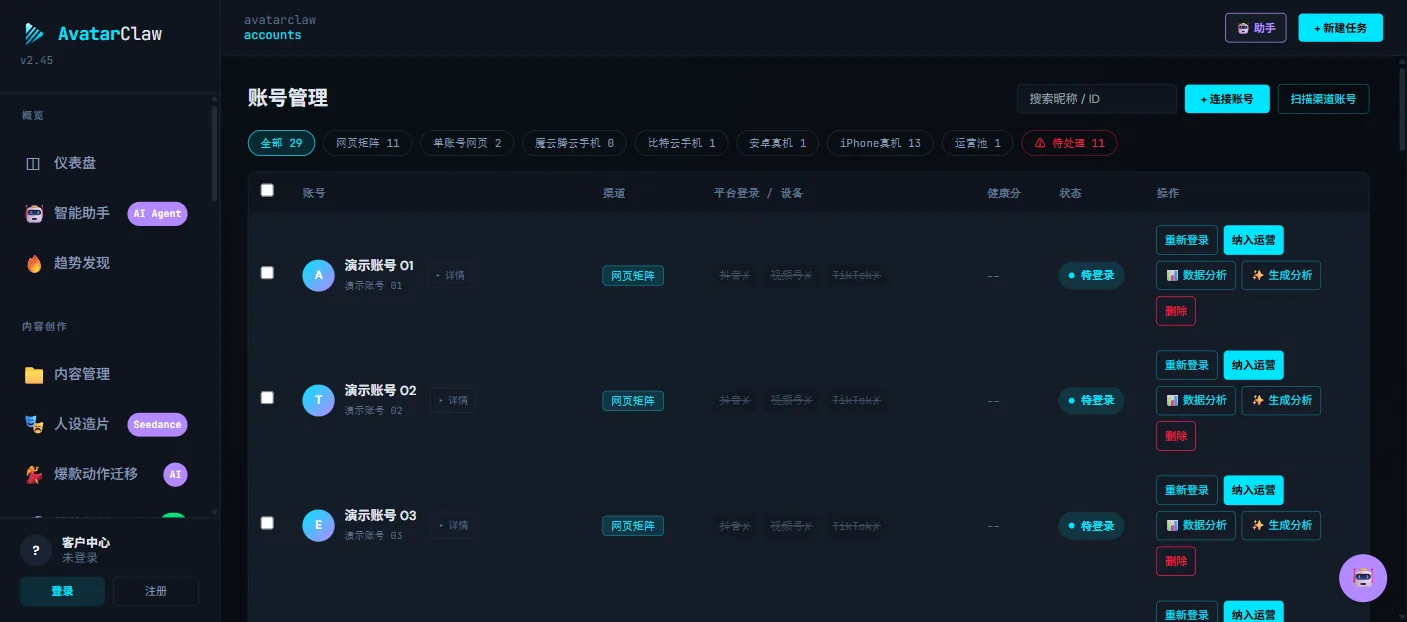
Task: Filter by 安卓真机 1
Action: pyautogui.click(x=778, y=143)
